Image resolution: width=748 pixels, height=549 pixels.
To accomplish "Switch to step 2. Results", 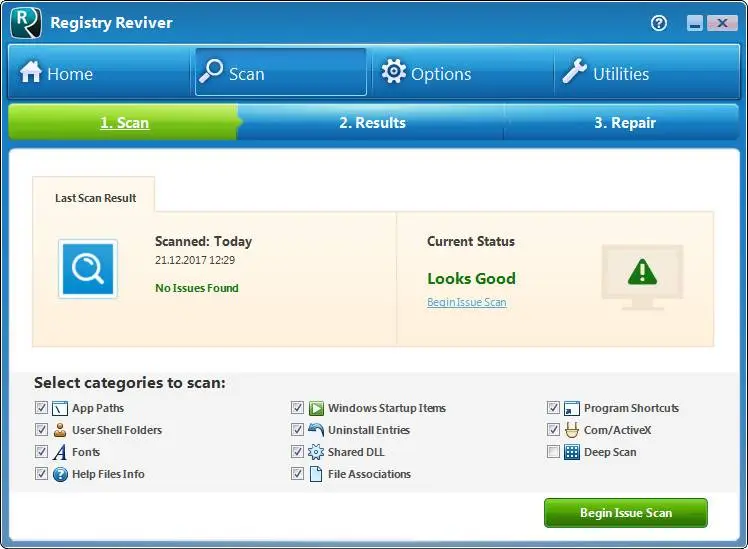I will [373, 123].
